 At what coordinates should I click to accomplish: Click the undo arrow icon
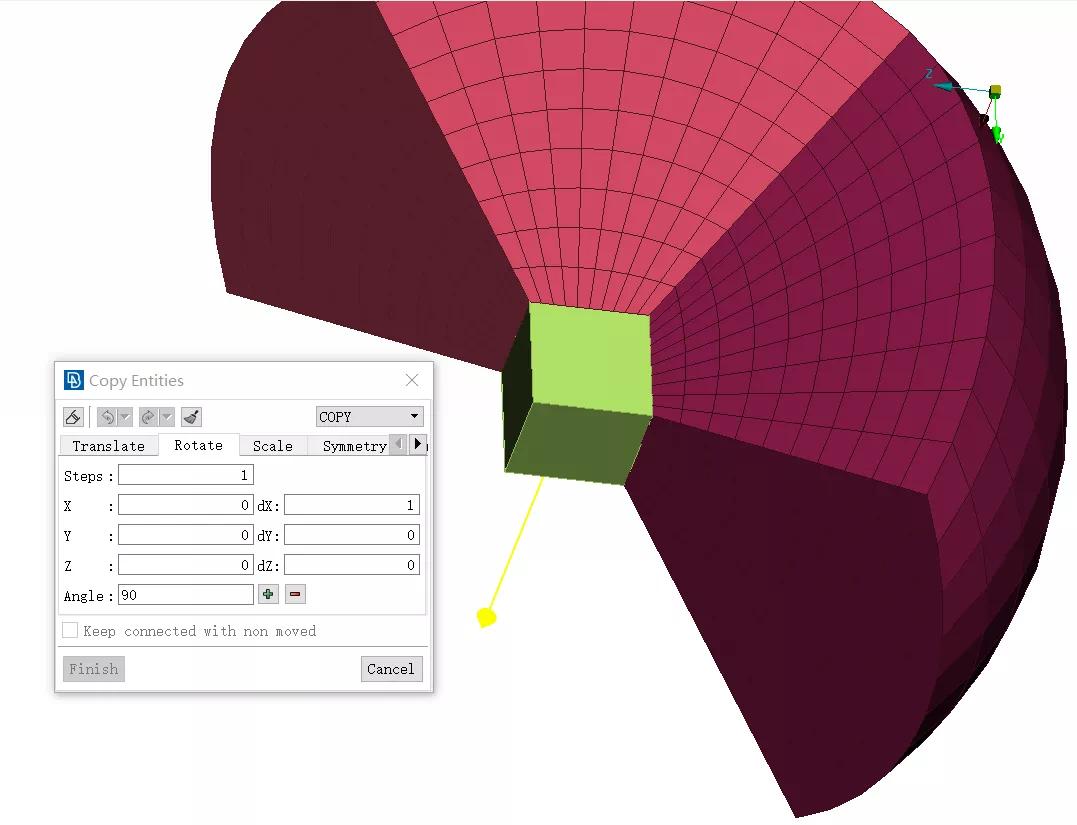pos(107,417)
